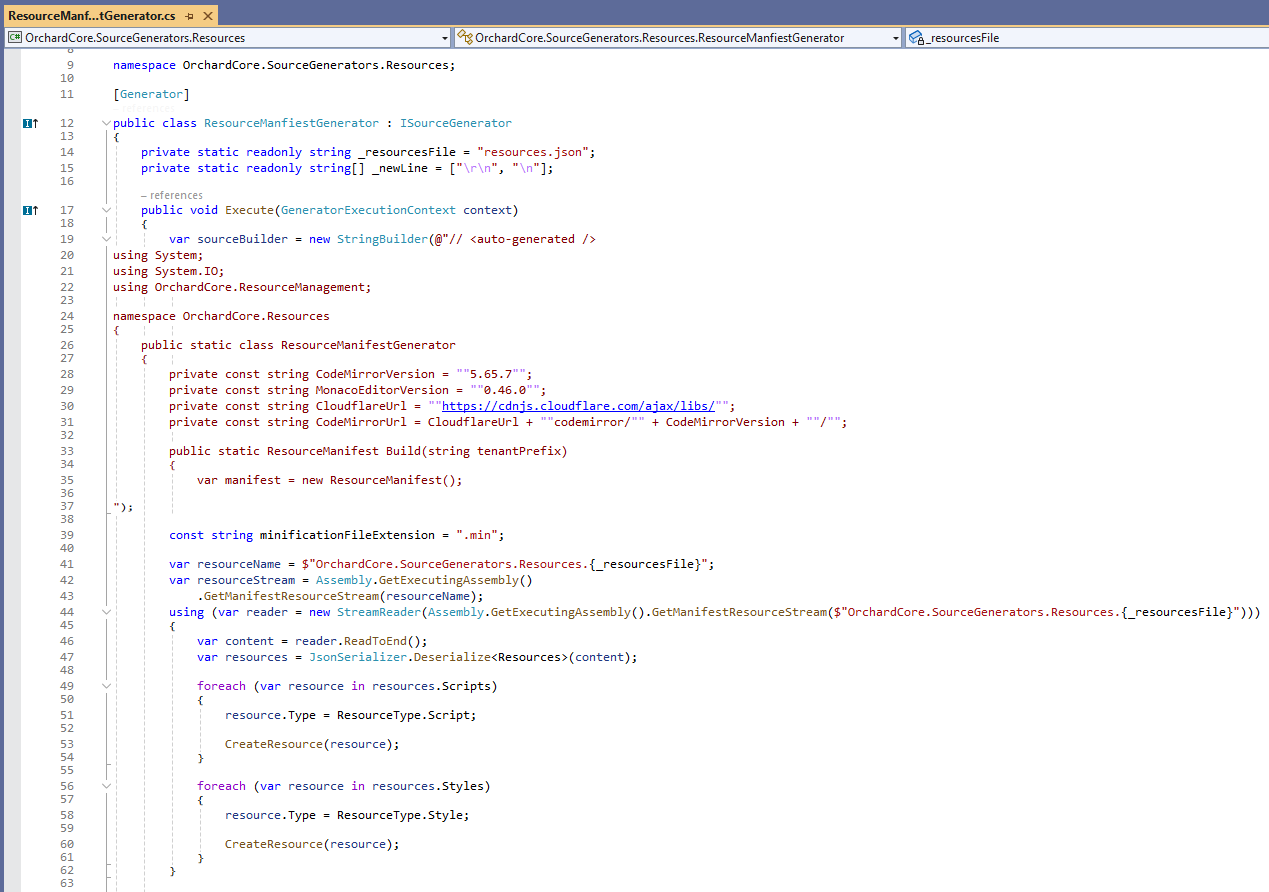Screen dimensions: 1269x892
Task: Collapse the sourceBuilder region at line 19
Action: [106, 239]
